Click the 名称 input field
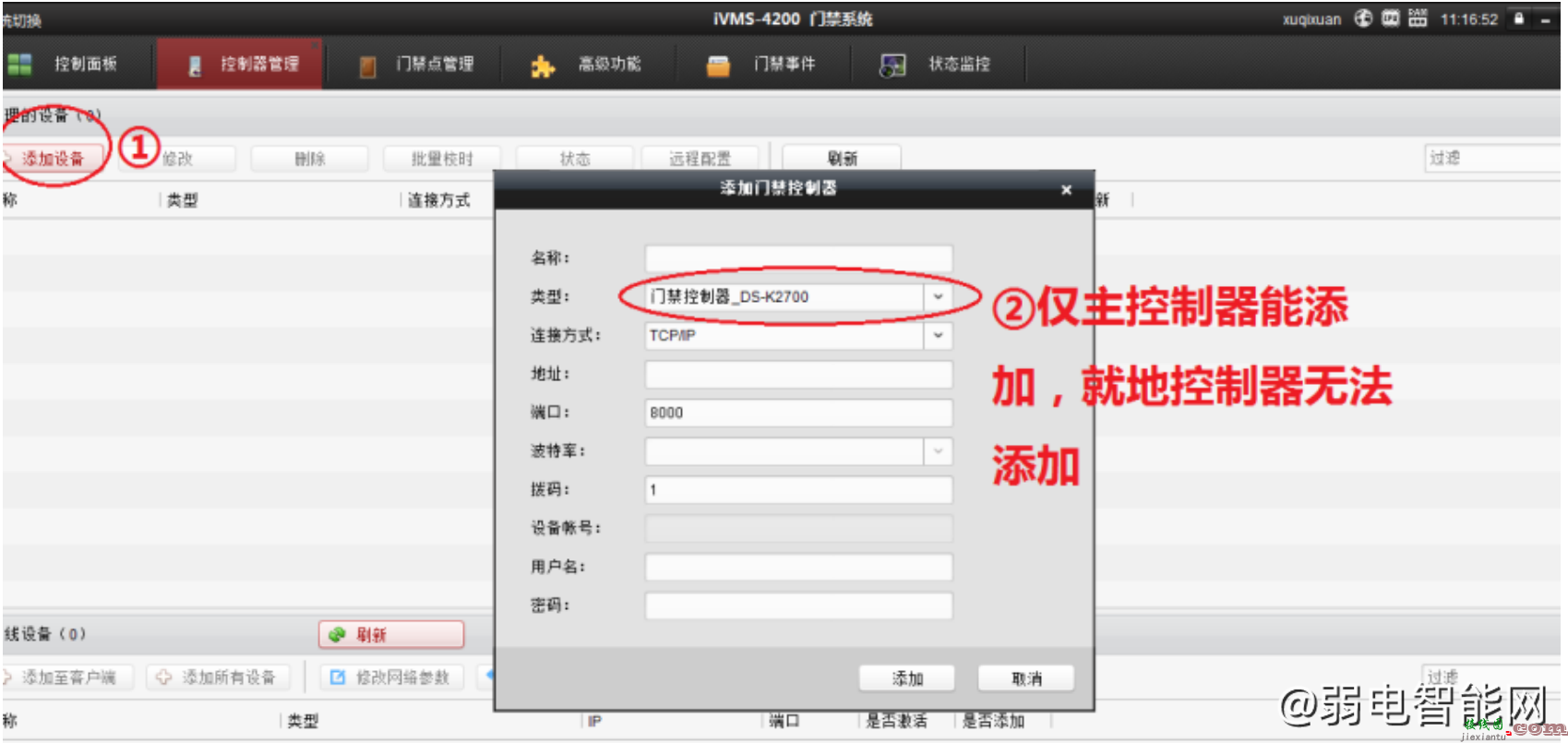 [798, 258]
